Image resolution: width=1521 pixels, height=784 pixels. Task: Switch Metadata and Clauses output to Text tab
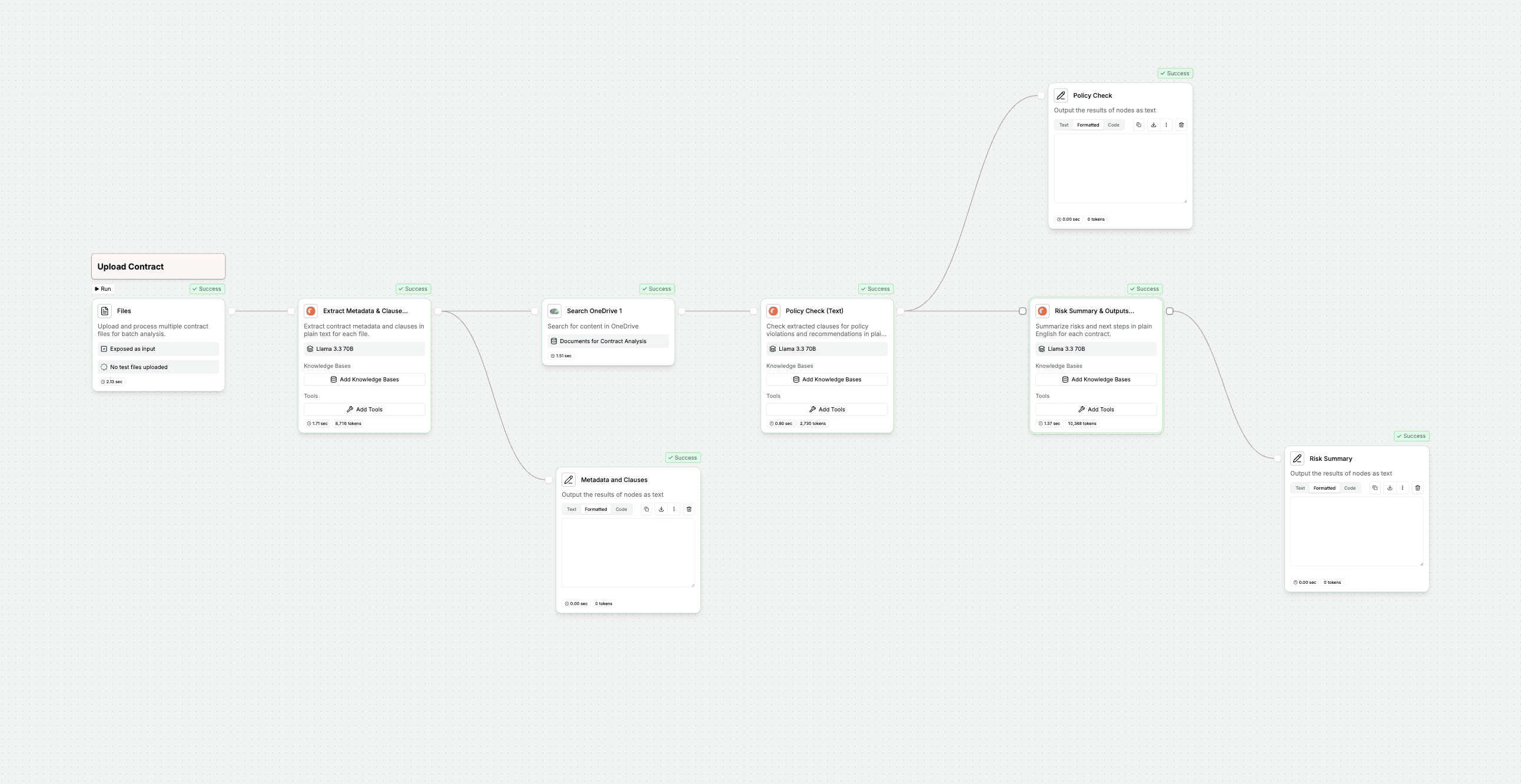point(571,510)
